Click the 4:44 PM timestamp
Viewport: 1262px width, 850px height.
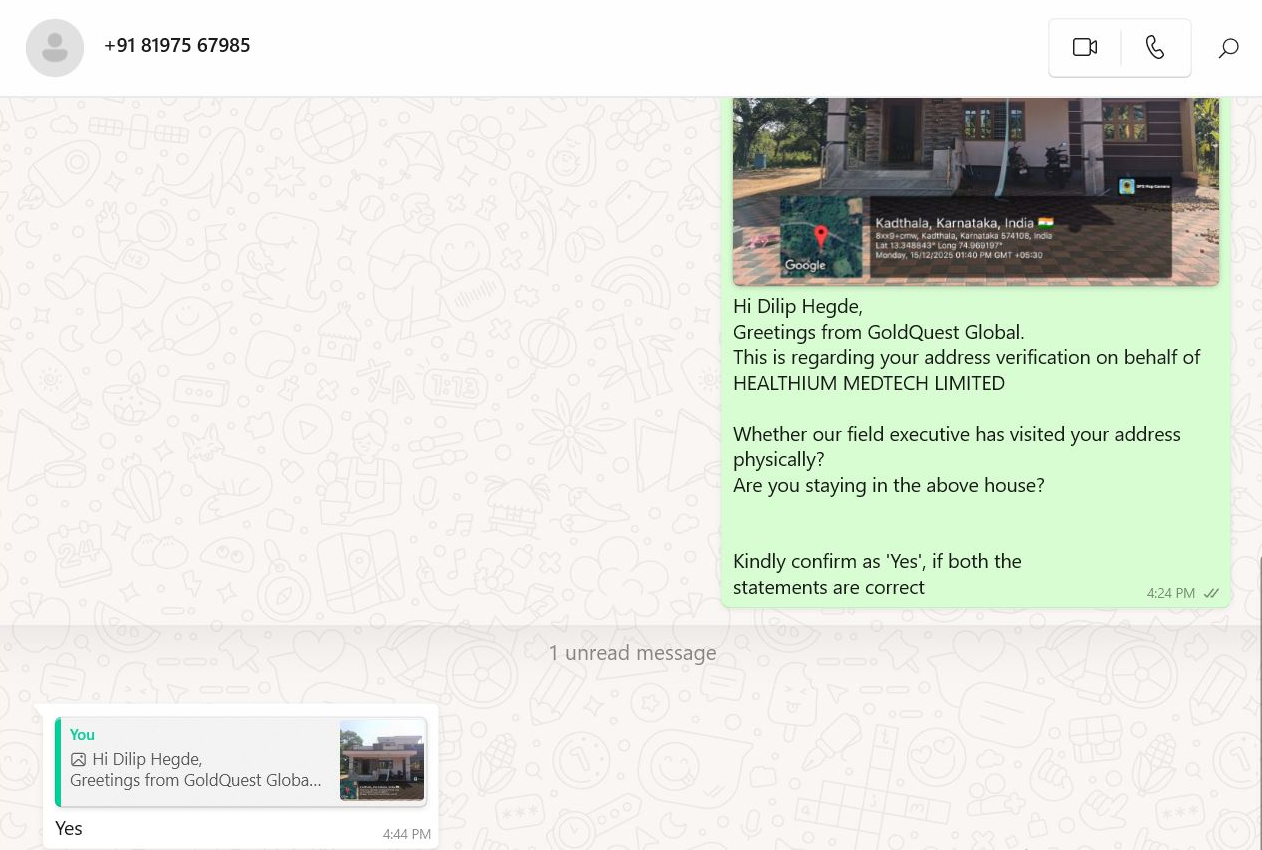click(x=407, y=834)
